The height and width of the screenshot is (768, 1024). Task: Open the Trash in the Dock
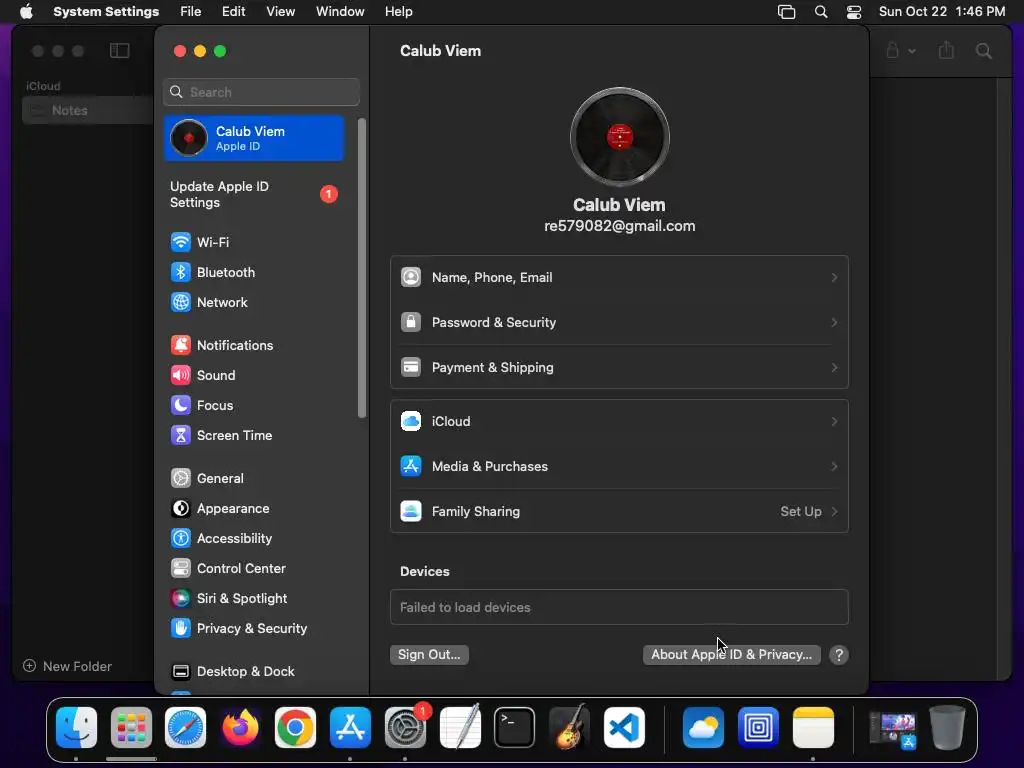[948, 728]
